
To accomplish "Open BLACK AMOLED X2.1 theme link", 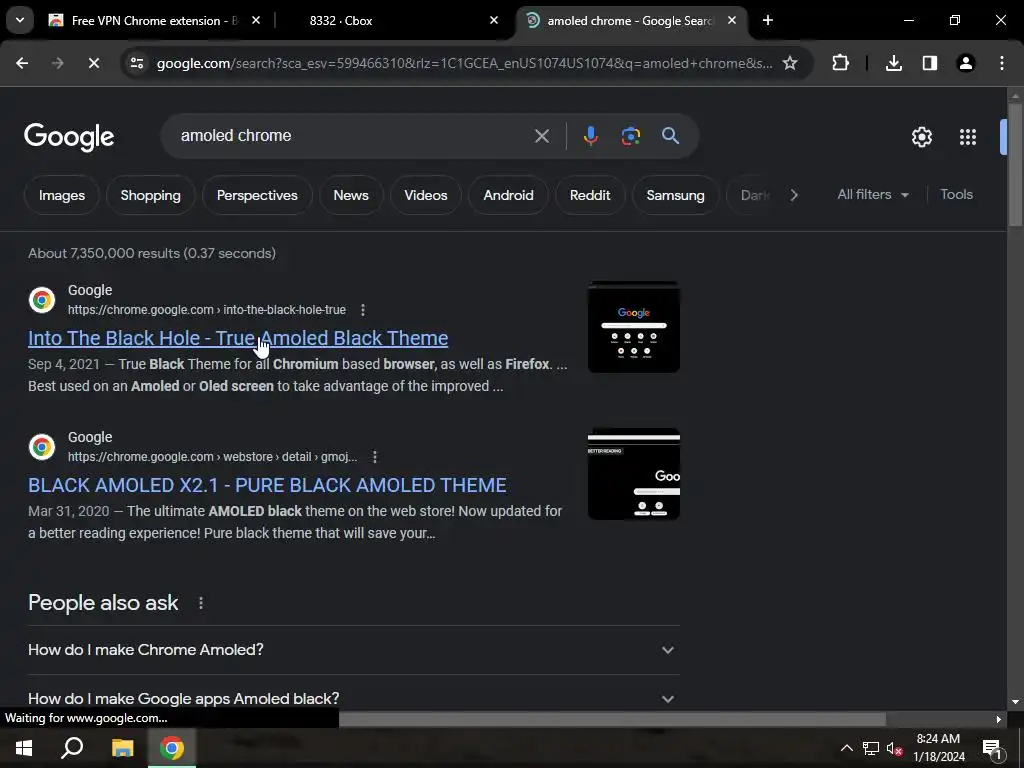I will coord(267,485).
